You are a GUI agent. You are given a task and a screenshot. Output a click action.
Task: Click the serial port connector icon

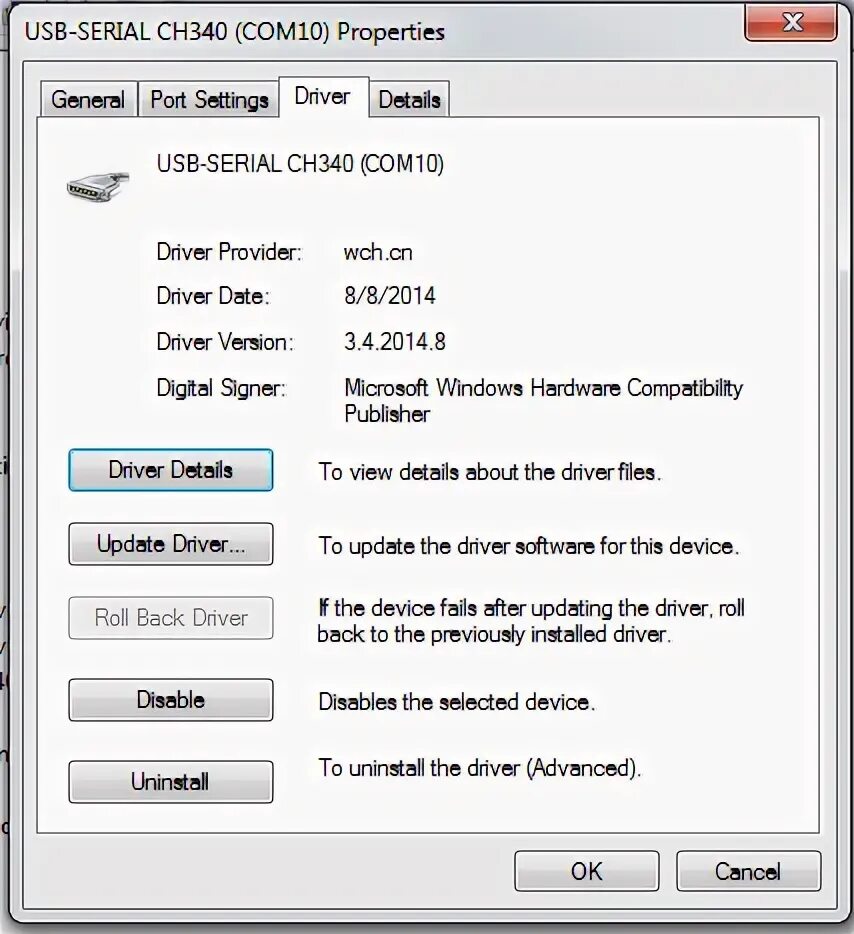[98, 186]
